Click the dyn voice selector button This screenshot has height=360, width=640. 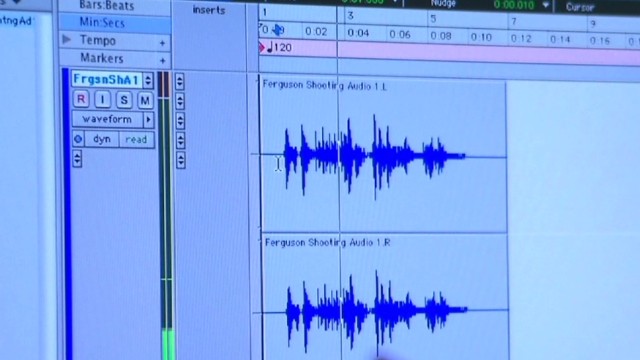click(x=102, y=139)
